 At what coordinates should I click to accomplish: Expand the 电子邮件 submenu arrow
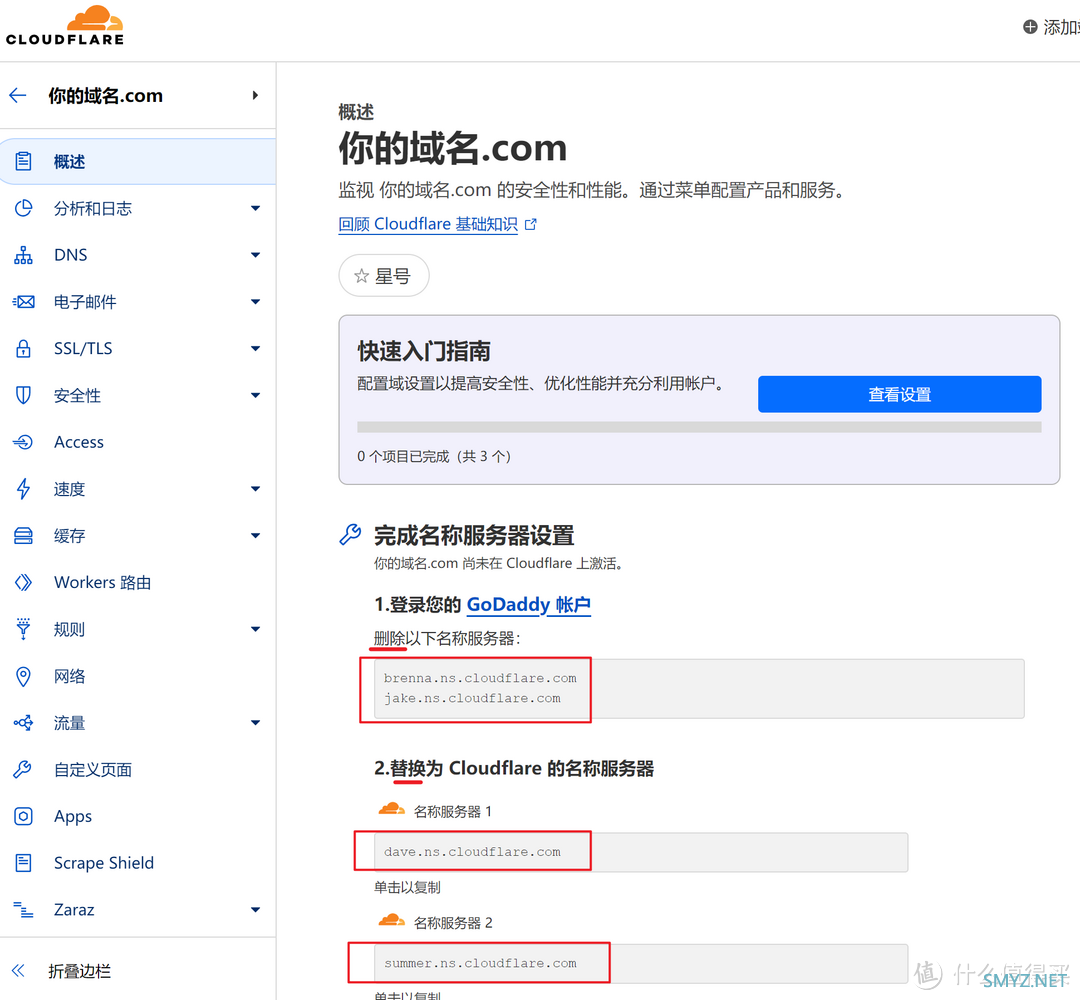[x=256, y=302]
